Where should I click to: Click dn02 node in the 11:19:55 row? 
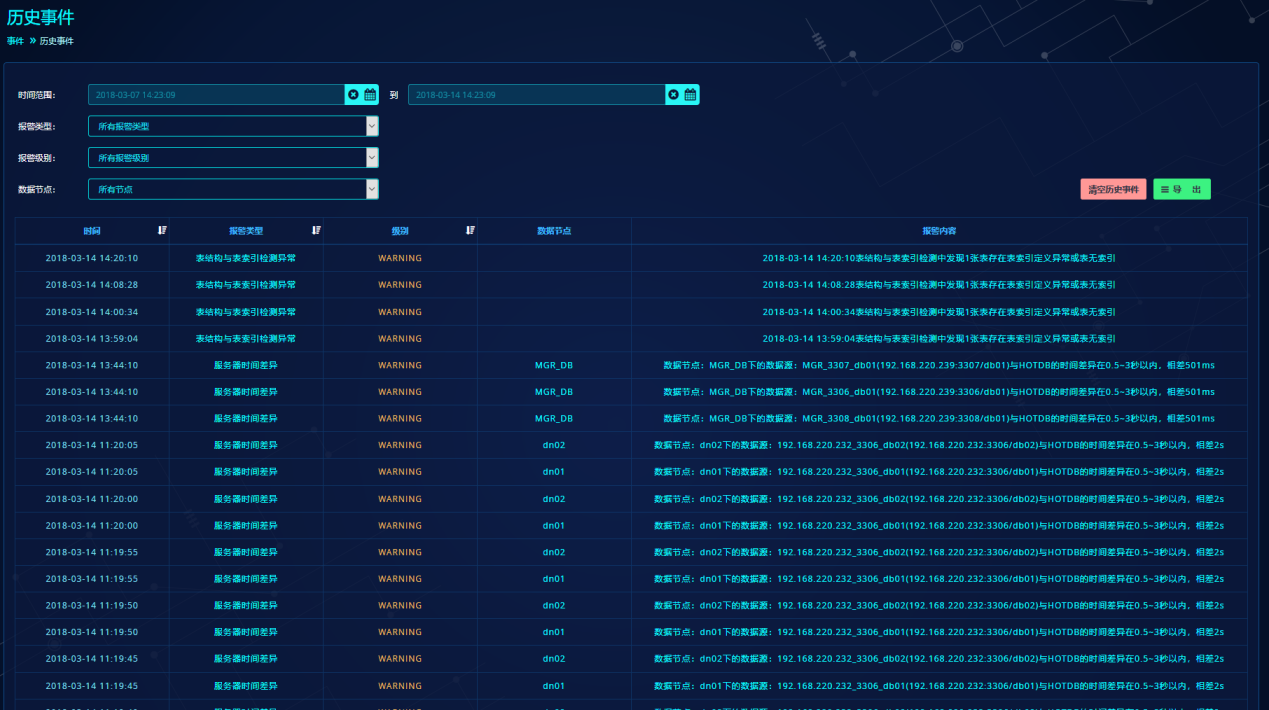[x=554, y=552]
